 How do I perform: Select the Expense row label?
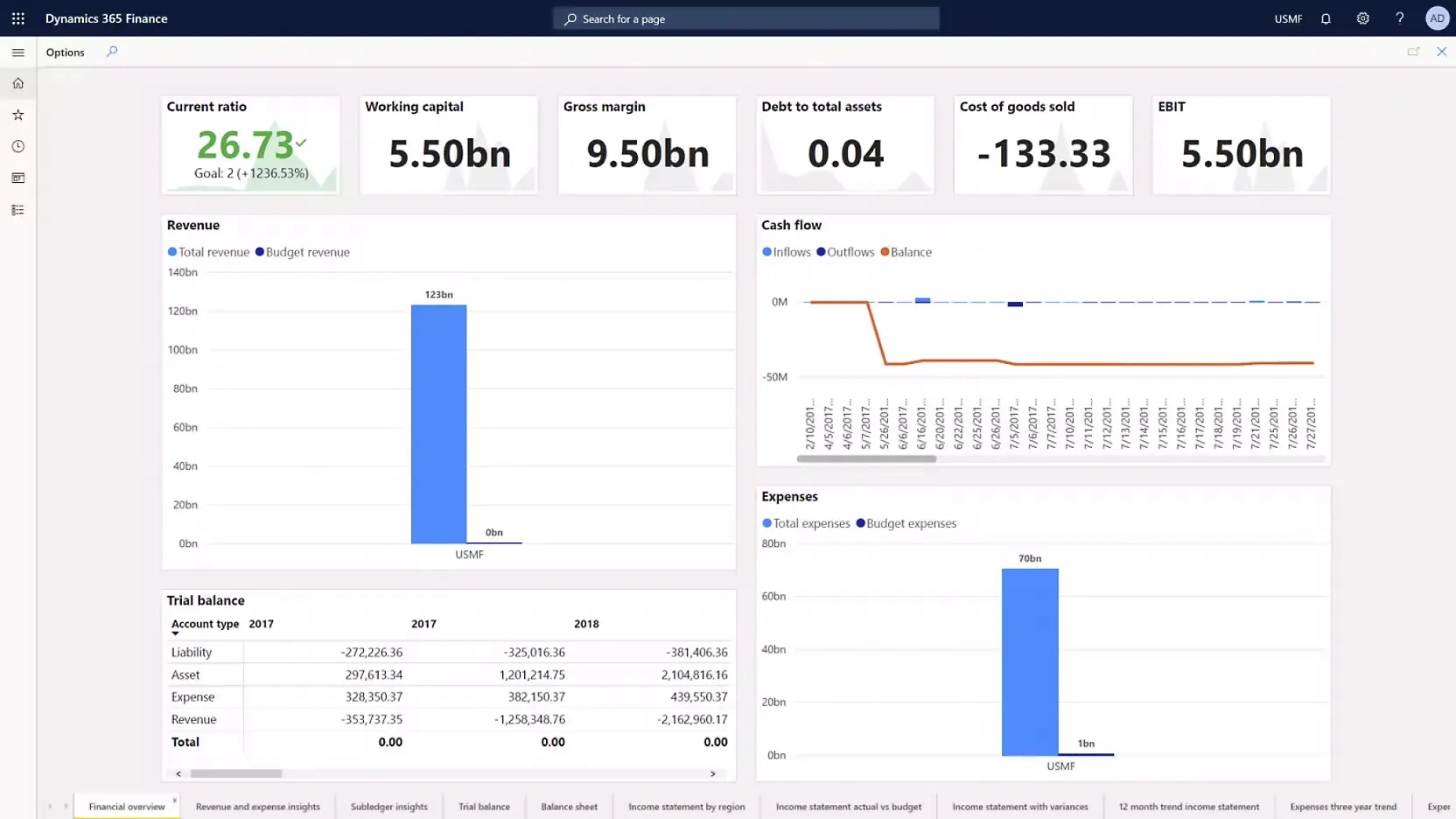(x=192, y=697)
